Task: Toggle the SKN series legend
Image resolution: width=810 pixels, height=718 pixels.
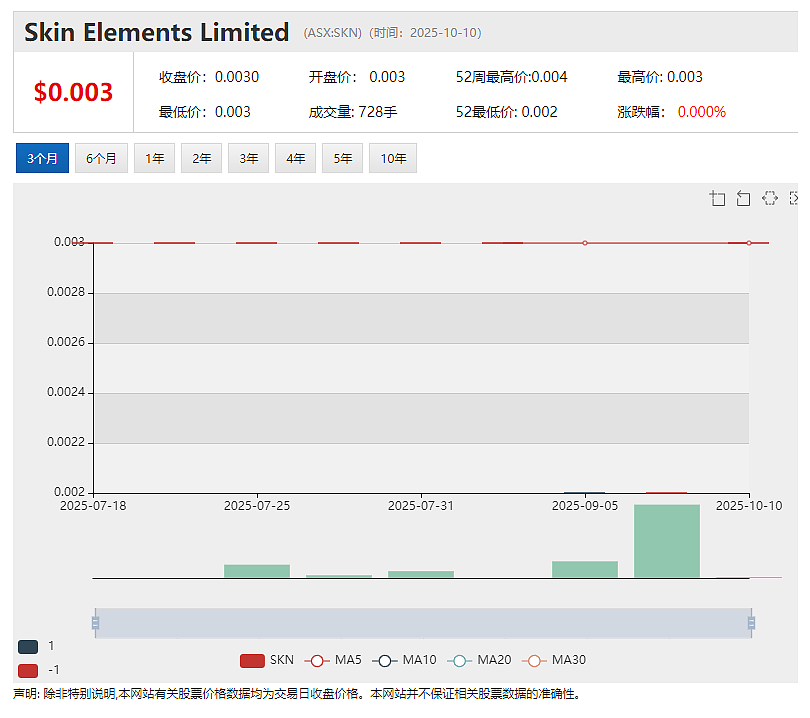Action: [x=267, y=660]
